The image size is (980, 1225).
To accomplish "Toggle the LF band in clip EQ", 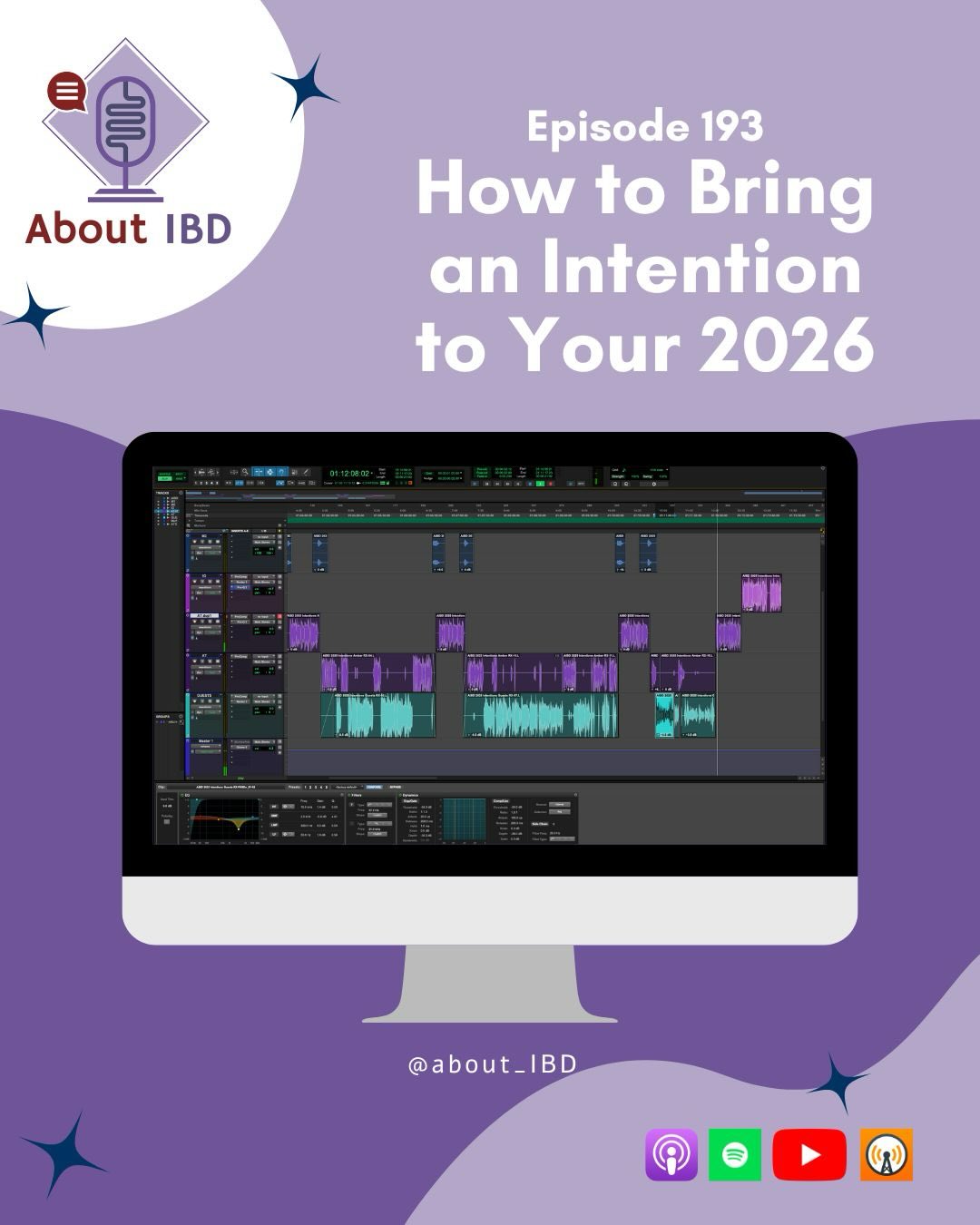I will click(x=274, y=835).
